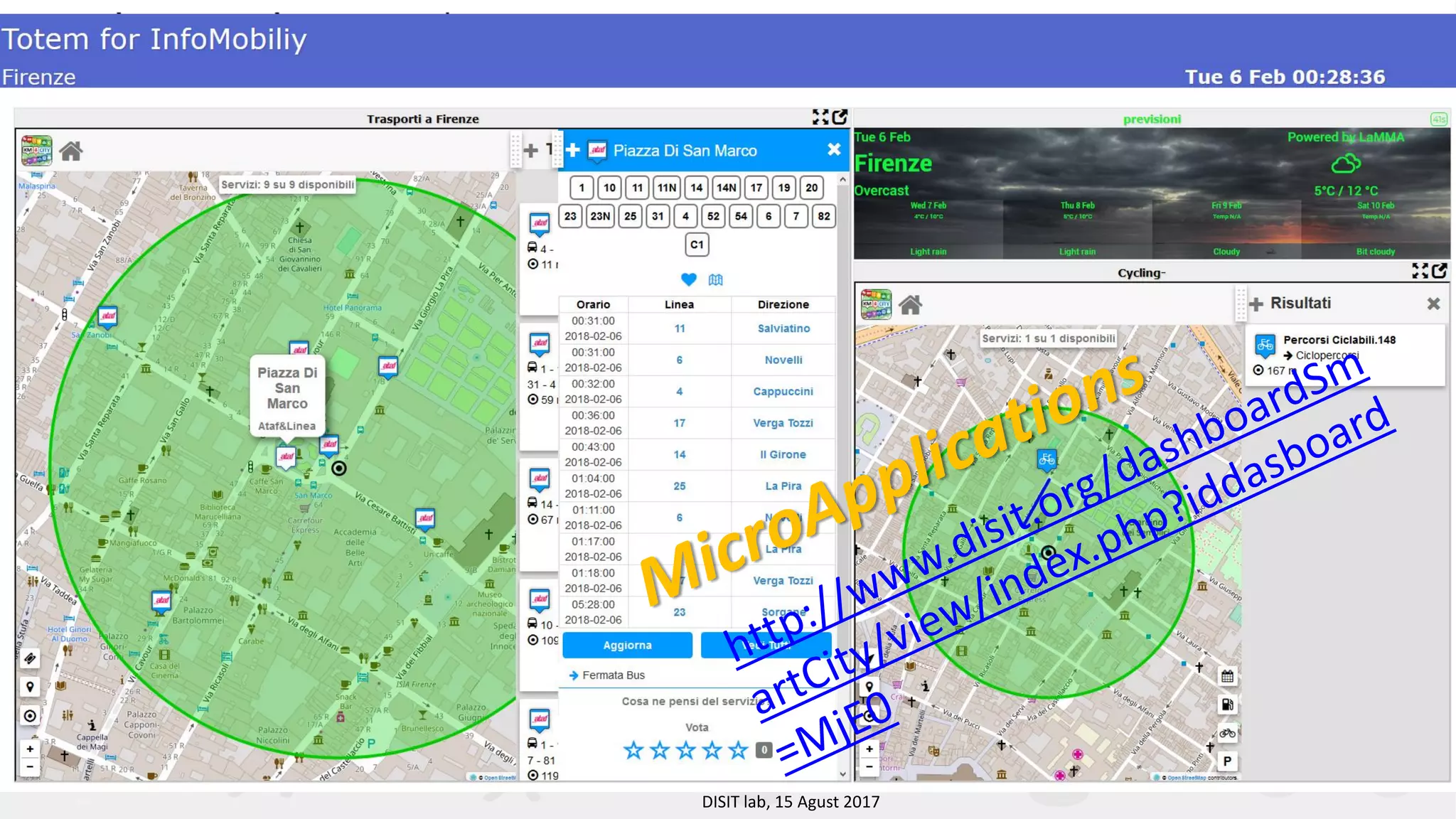The width and height of the screenshot is (1456, 819).
Task: Zoom in on the Trasporti map
Action: pyautogui.click(x=30, y=749)
